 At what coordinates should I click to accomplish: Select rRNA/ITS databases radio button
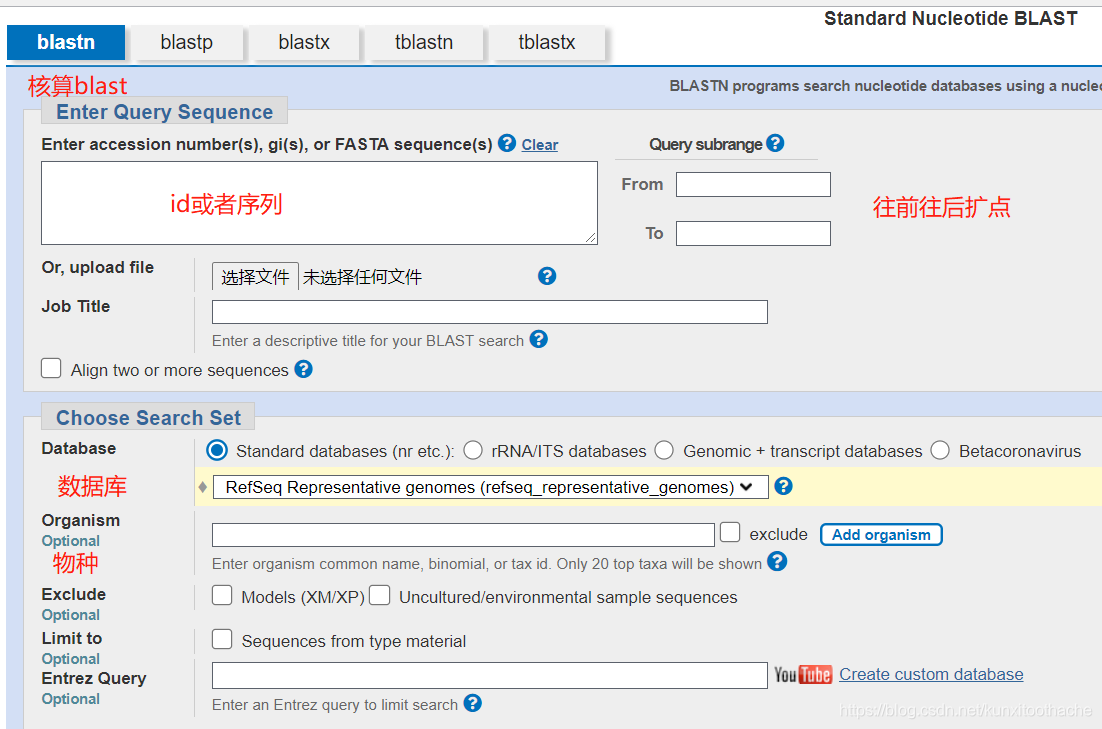pyautogui.click(x=473, y=451)
